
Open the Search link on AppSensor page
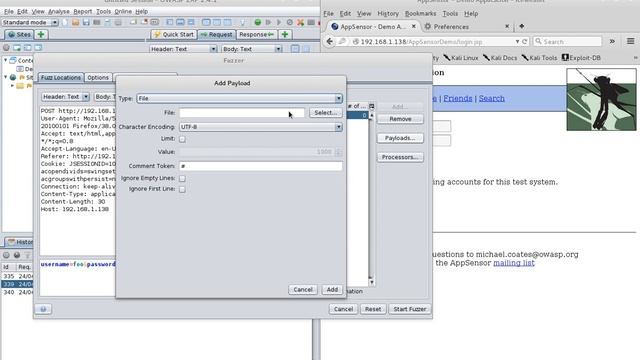(x=491, y=98)
